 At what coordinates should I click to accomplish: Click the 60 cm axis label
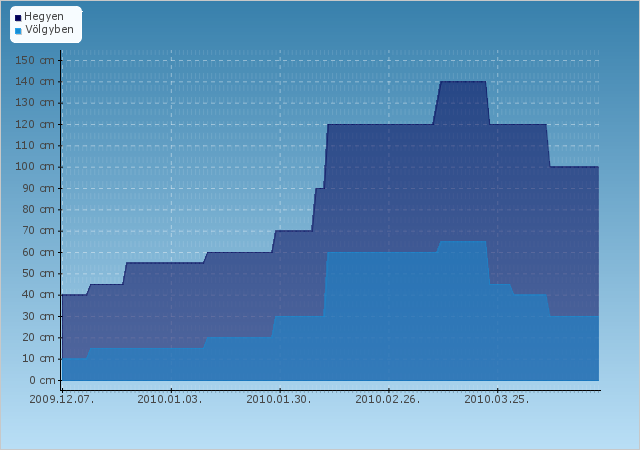(x=38, y=252)
